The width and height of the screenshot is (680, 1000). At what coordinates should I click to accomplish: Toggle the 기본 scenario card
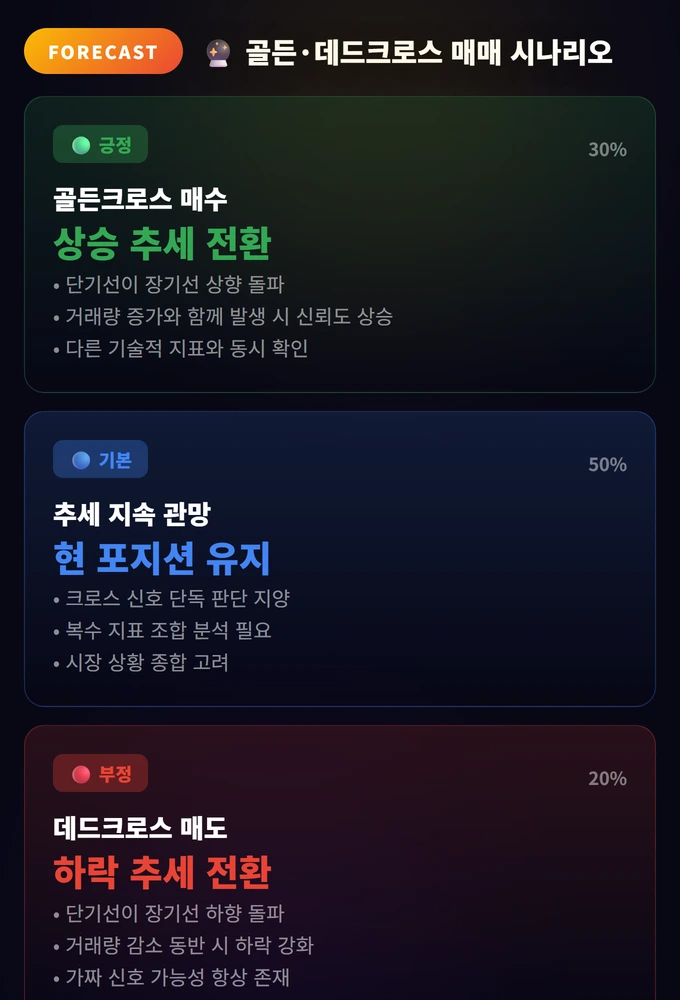coord(340,560)
